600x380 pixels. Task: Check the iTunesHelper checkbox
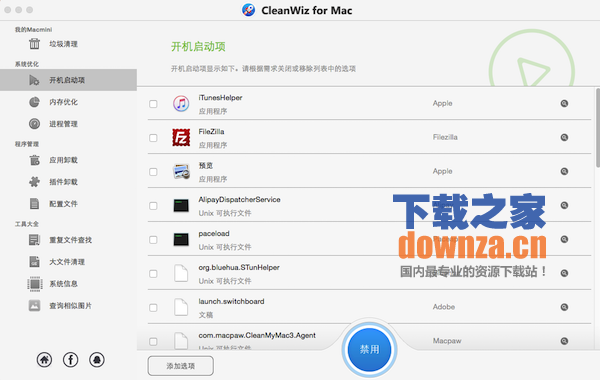[x=153, y=104]
